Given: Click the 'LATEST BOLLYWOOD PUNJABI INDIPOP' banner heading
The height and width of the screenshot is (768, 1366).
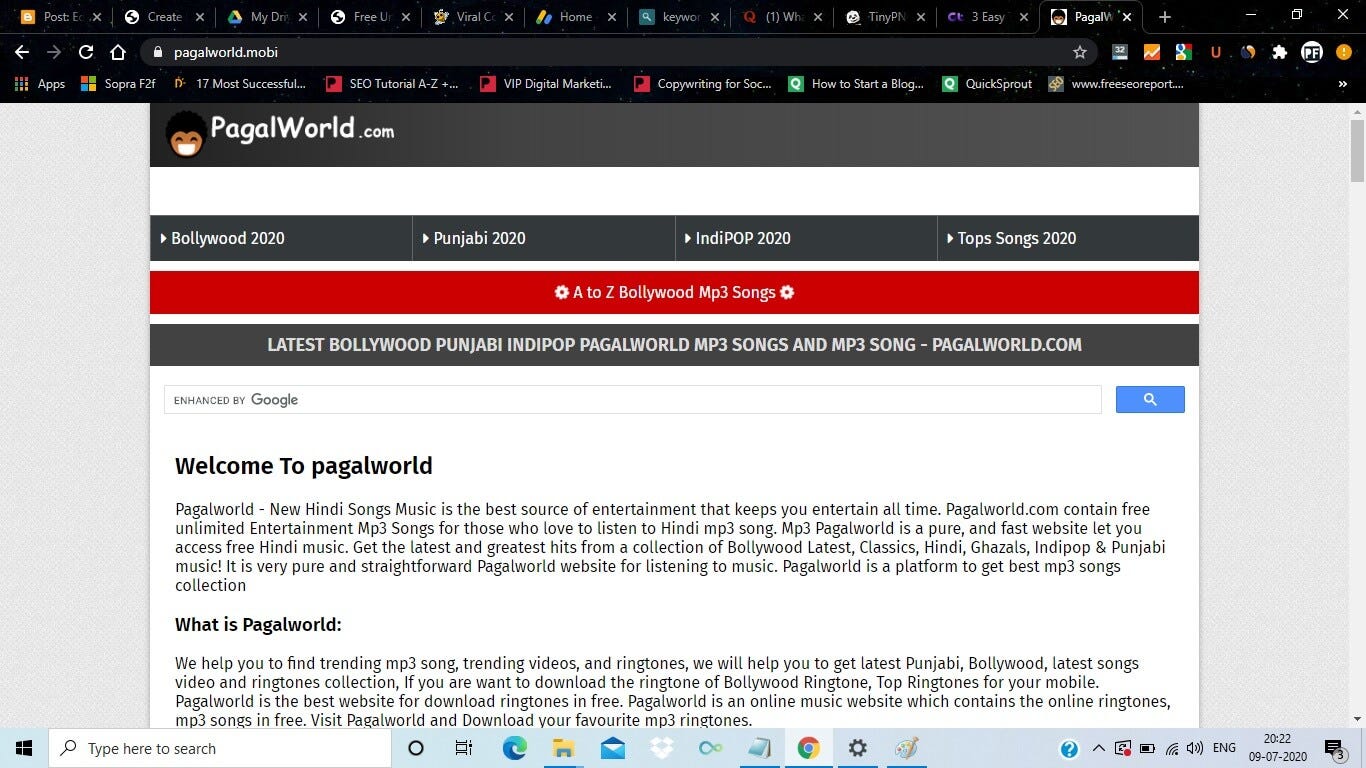Looking at the screenshot, I should tap(674, 345).
